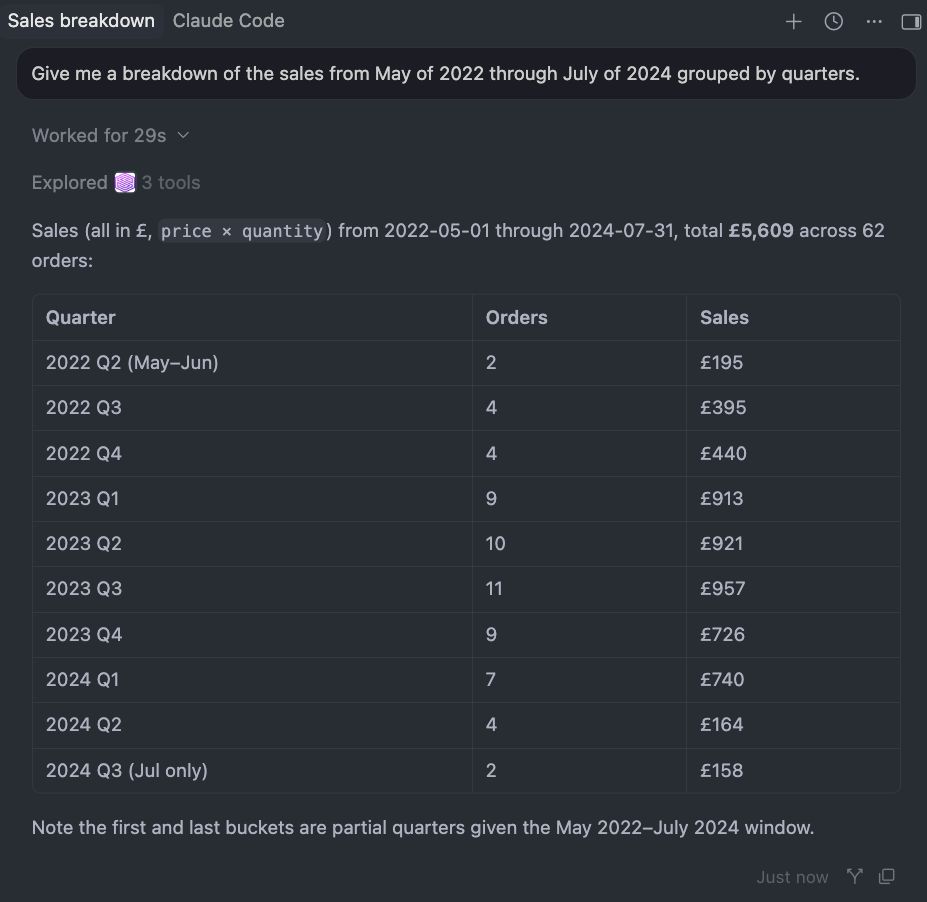Click the Sales column header

(x=724, y=317)
